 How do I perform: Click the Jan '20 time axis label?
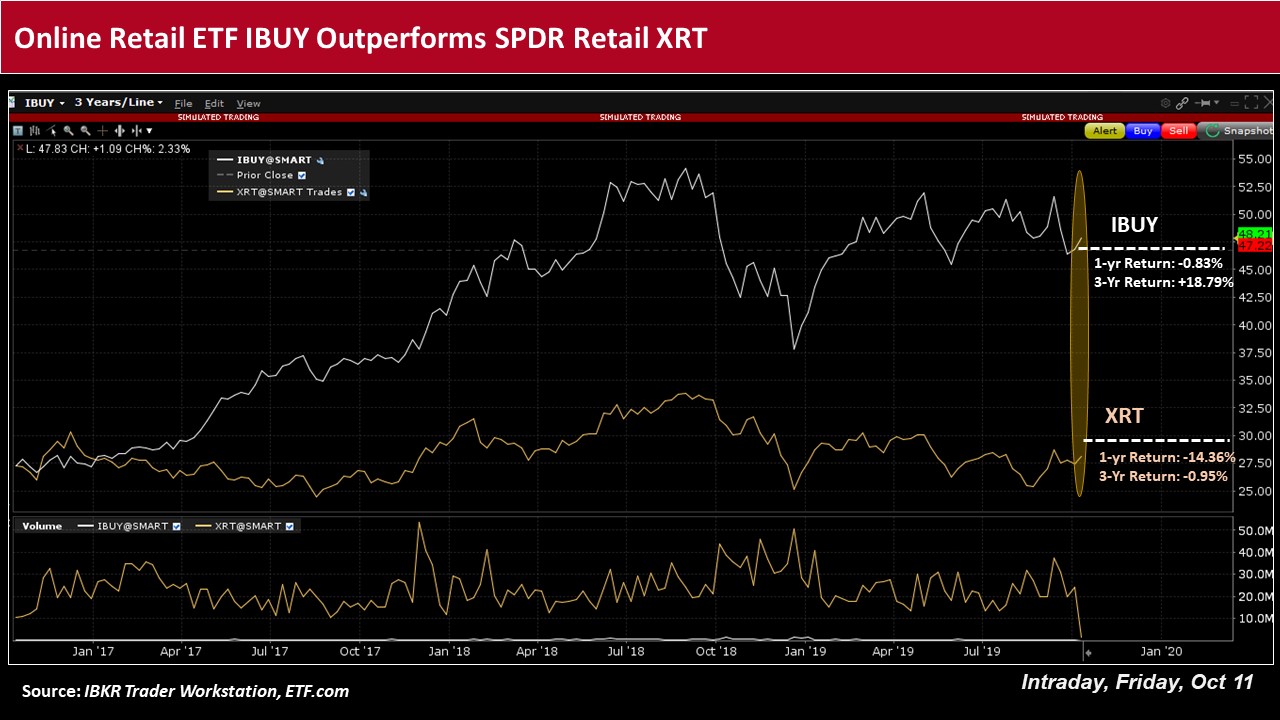tap(1162, 652)
